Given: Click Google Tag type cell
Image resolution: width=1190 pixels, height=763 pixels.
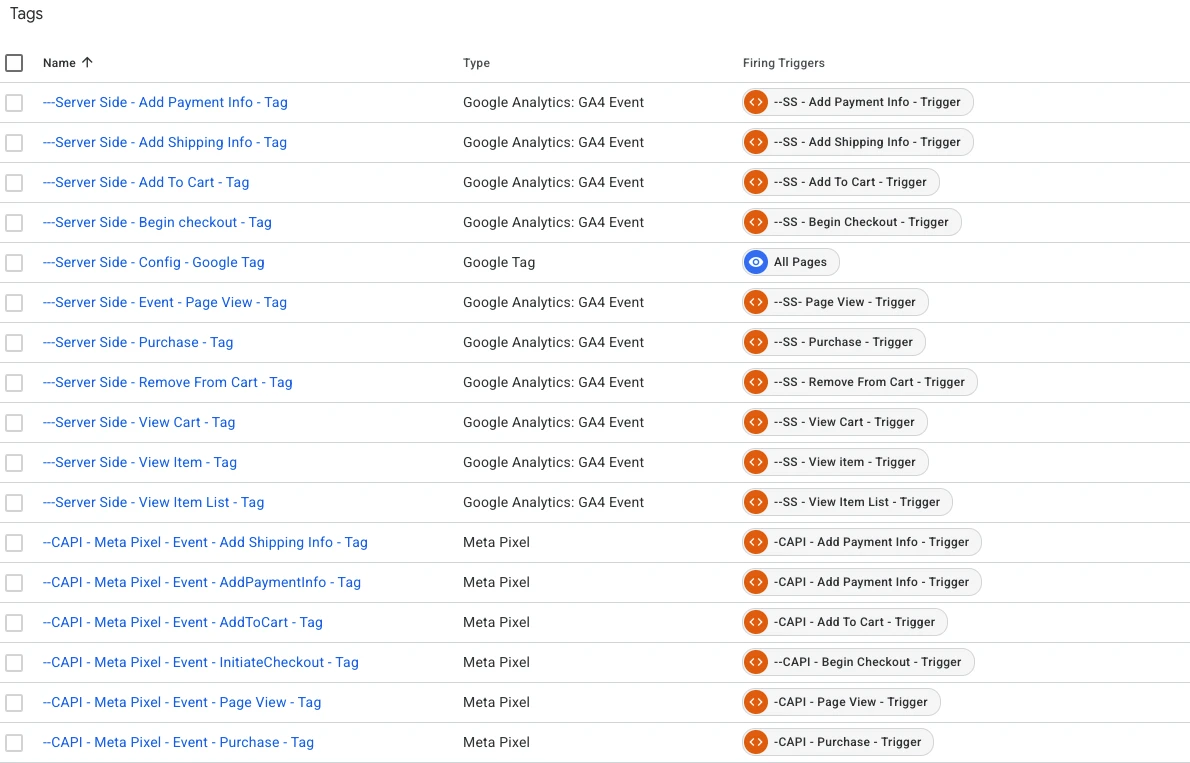Looking at the screenshot, I should click(x=499, y=263).
